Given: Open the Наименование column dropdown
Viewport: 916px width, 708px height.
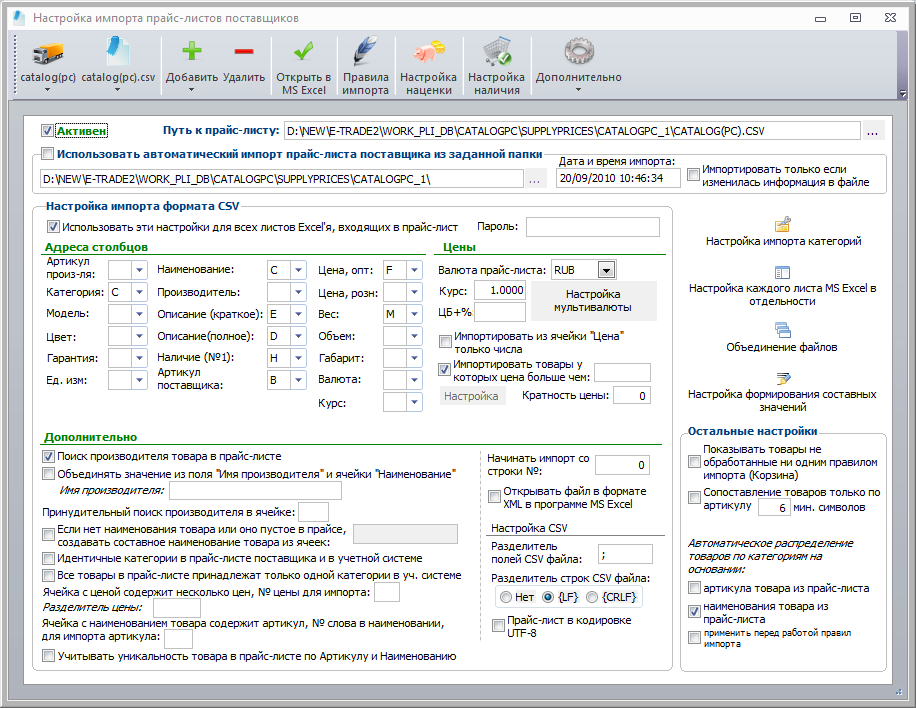Looking at the screenshot, I should [299, 270].
